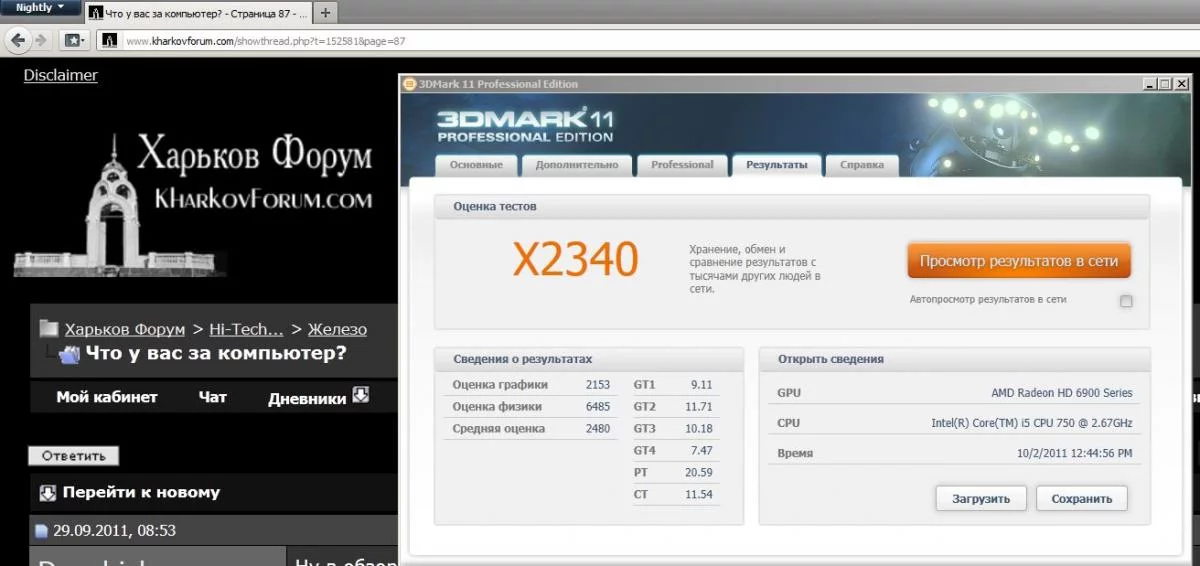Open a new browser tab with plus

click(x=325, y=13)
